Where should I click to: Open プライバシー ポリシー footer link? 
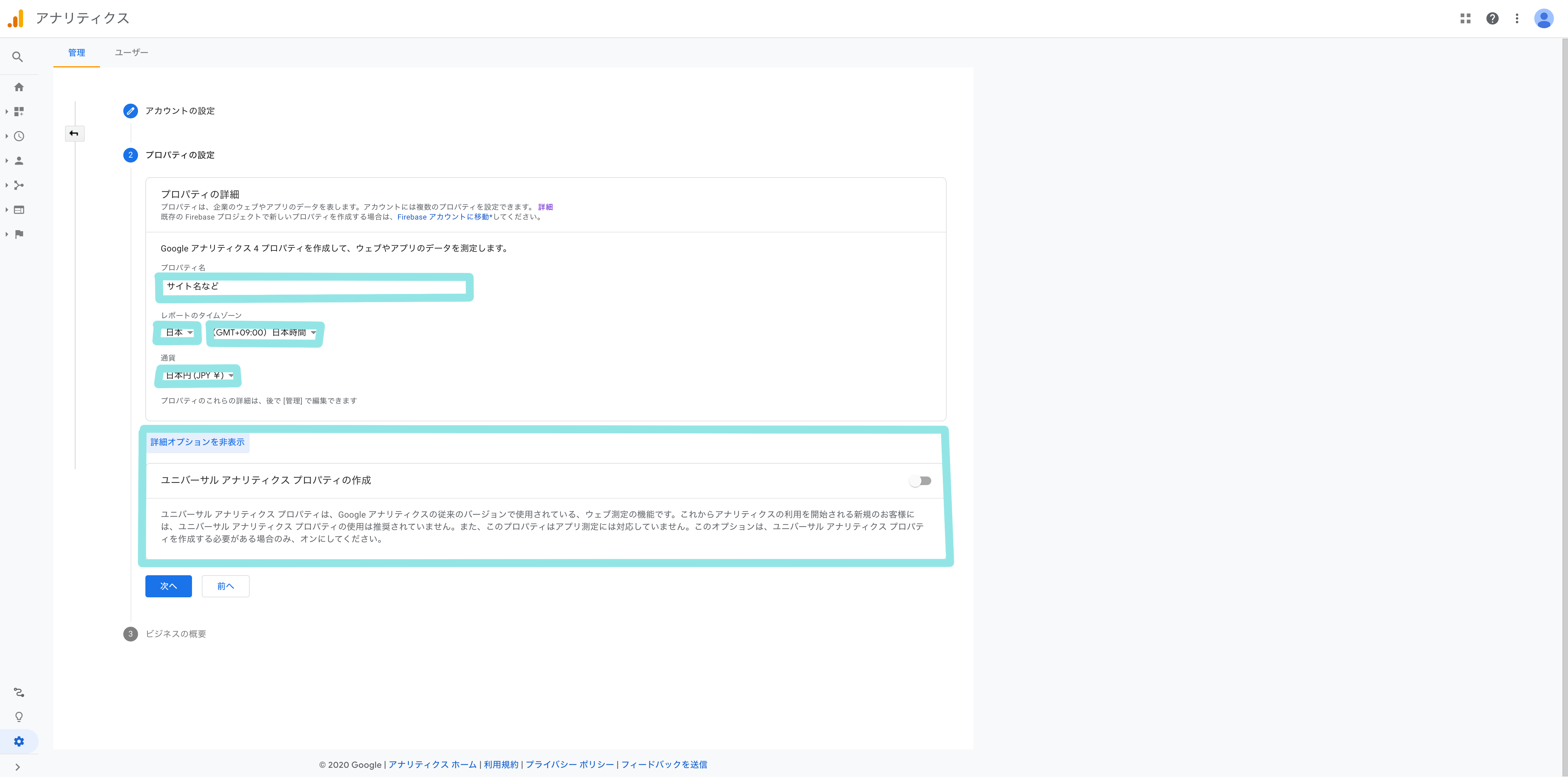(570, 764)
